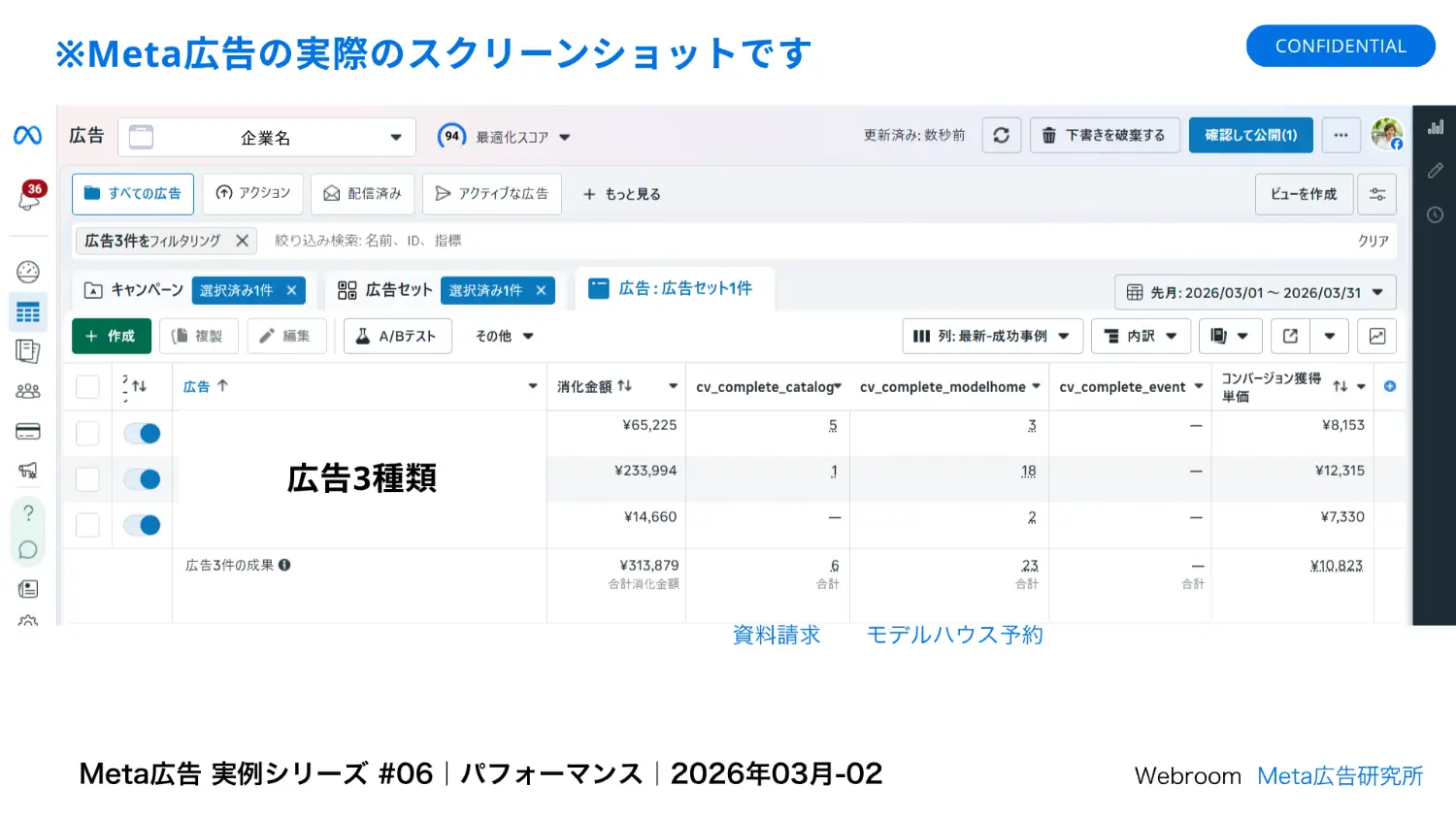The image size is (1456, 819).
Task: Click the export share icon button
Action: point(1290,336)
